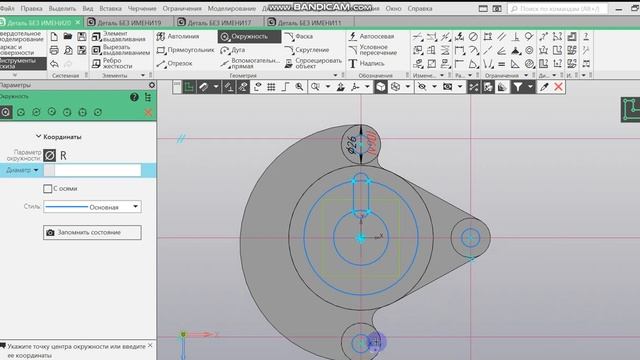Select the Вспомогательная прямая tool
The image size is (640, 360).
(250, 63)
